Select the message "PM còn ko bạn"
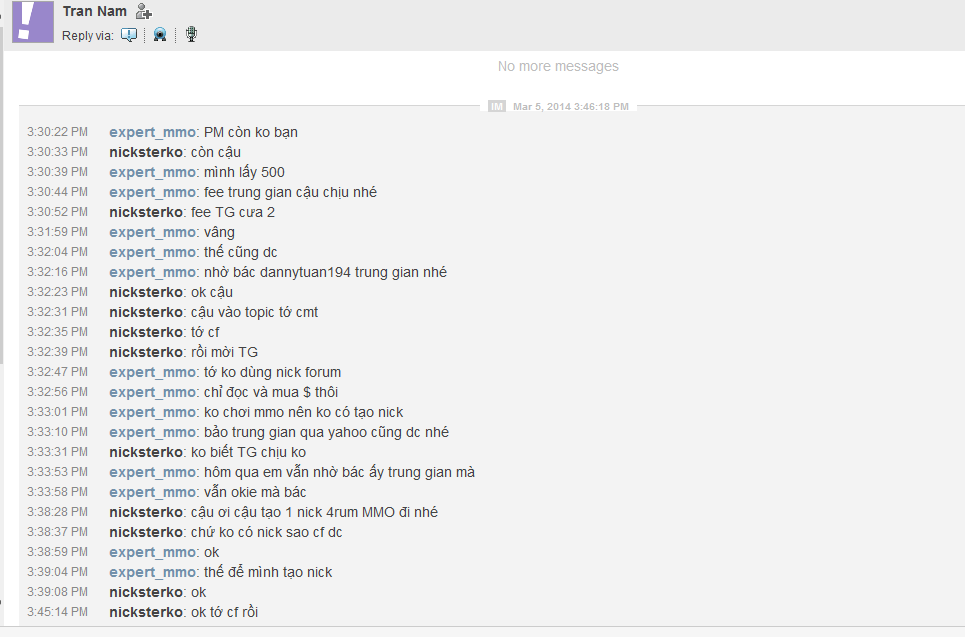The width and height of the screenshot is (965, 637). coord(250,132)
